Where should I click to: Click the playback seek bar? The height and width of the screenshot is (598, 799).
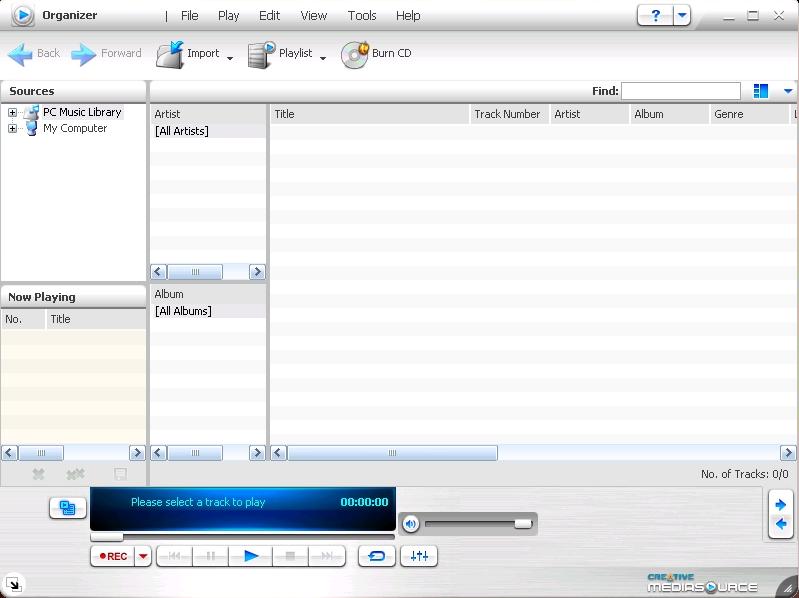coord(243,537)
